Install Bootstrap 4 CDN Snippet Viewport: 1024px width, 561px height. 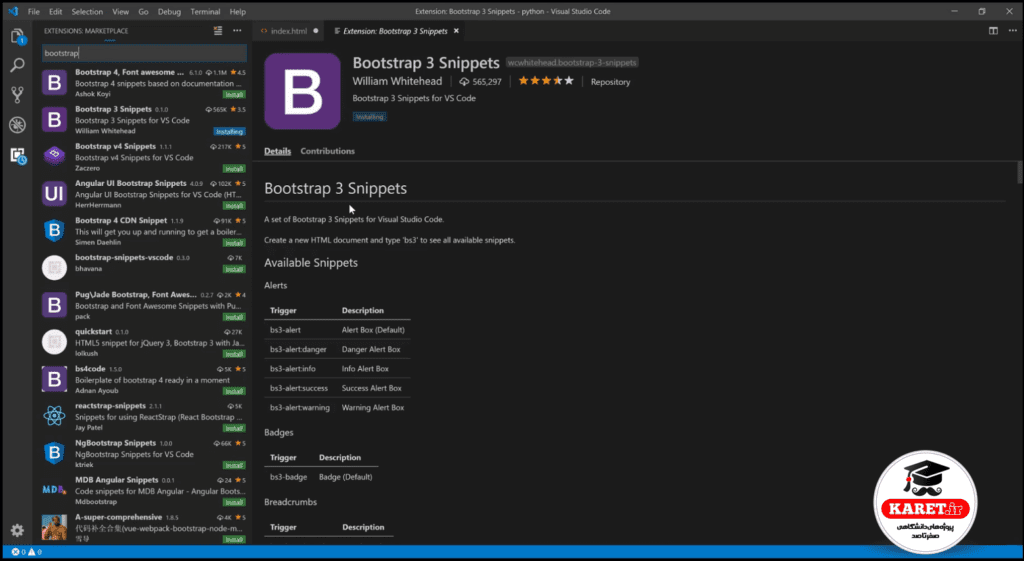point(234,243)
